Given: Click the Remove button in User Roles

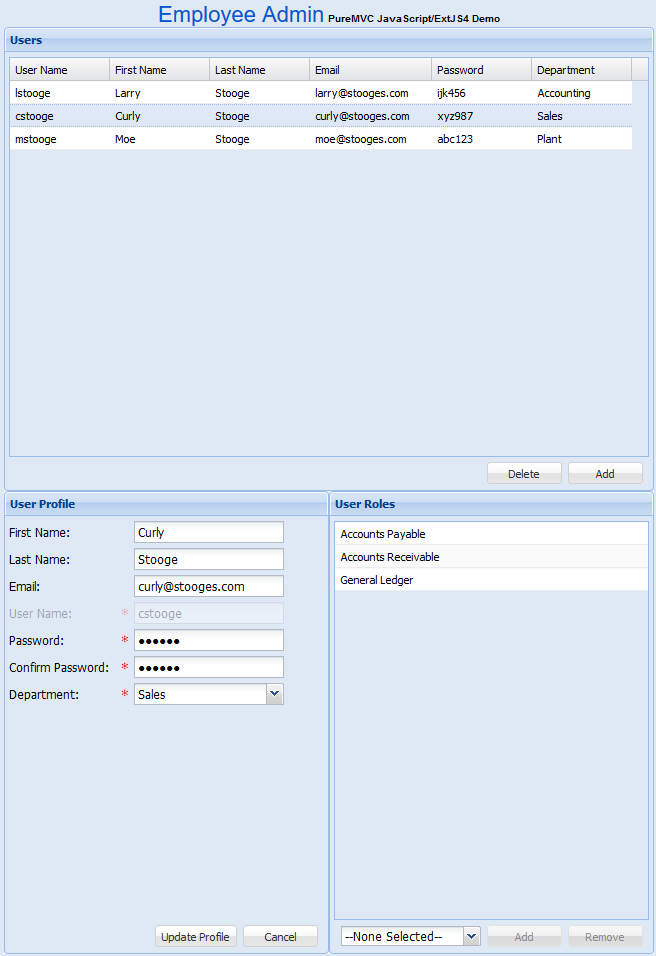Looking at the screenshot, I should click(605, 936).
